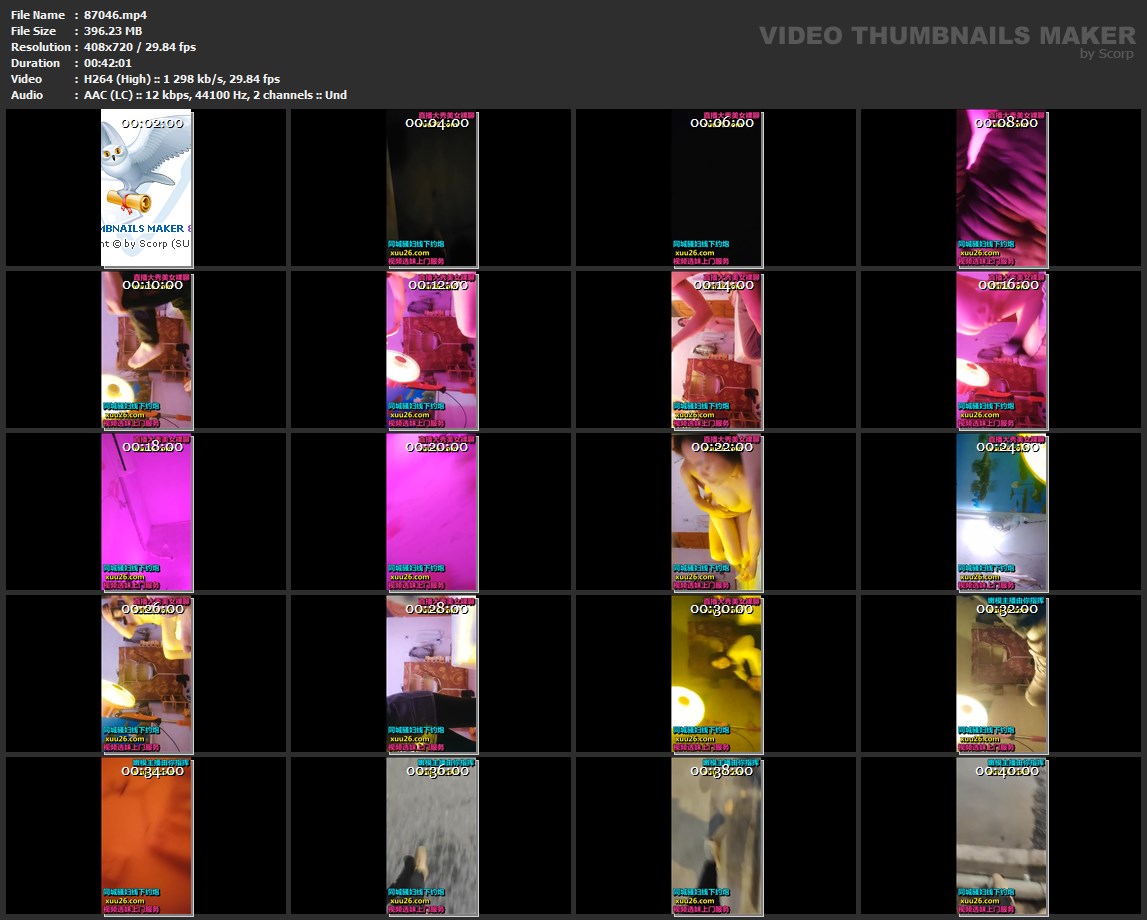The image size is (1147, 920).
Task: Click the AAC audio info line
Action: [x=215, y=95]
